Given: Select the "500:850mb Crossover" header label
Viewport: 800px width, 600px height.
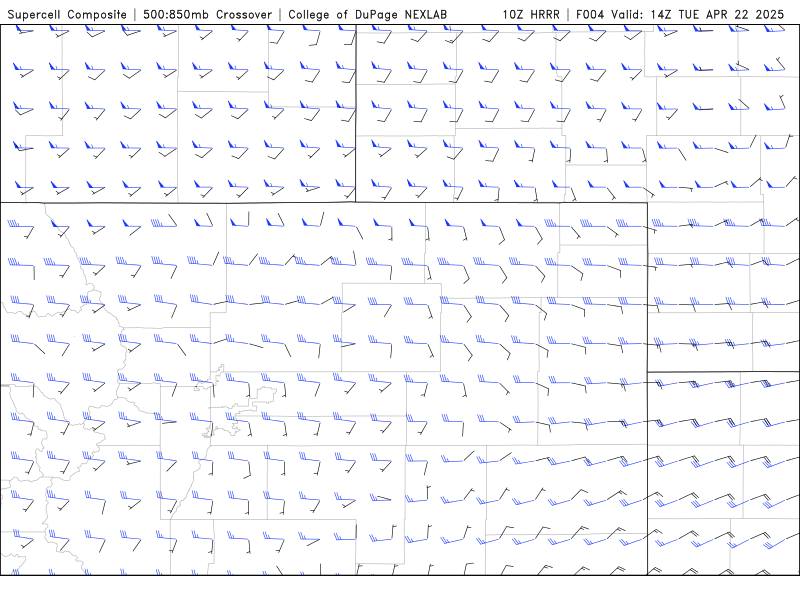Looking at the screenshot, I should pyautogui.click(x=208, y=15).
